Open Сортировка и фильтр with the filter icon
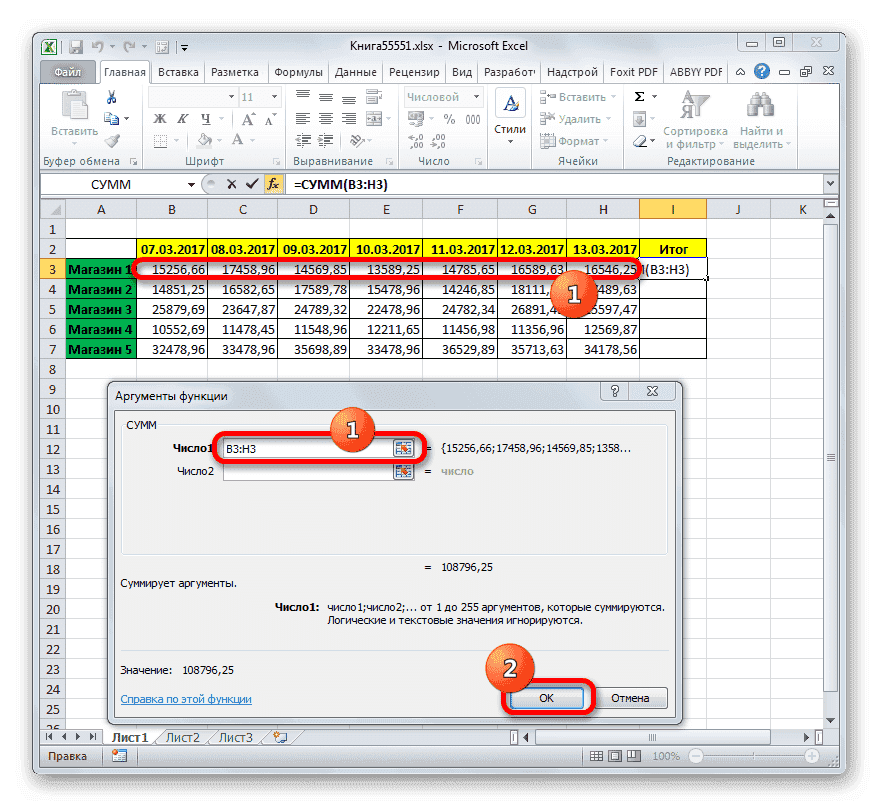The width and height of the screenshot is (879, 807). click(694, 103)
